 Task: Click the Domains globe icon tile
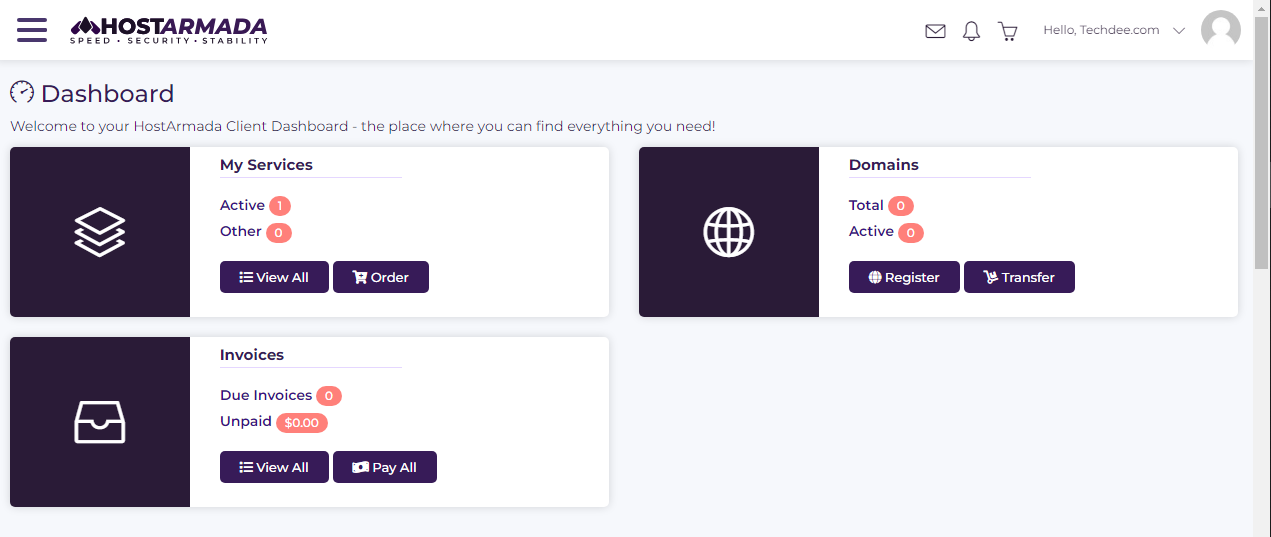coord(729,232)
